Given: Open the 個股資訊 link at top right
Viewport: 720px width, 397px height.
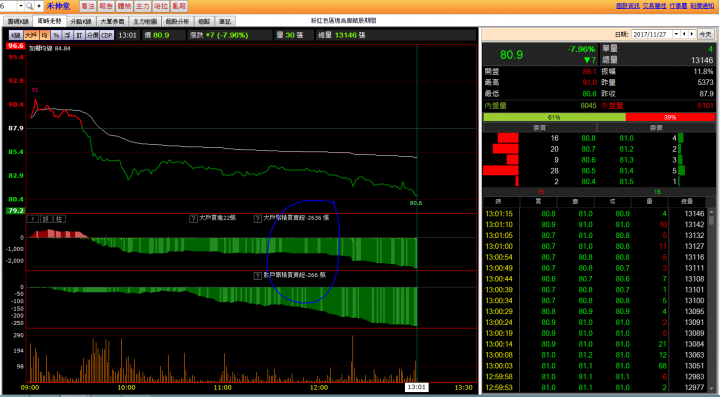Looking at the screenshot, I should tap(627, 6).
